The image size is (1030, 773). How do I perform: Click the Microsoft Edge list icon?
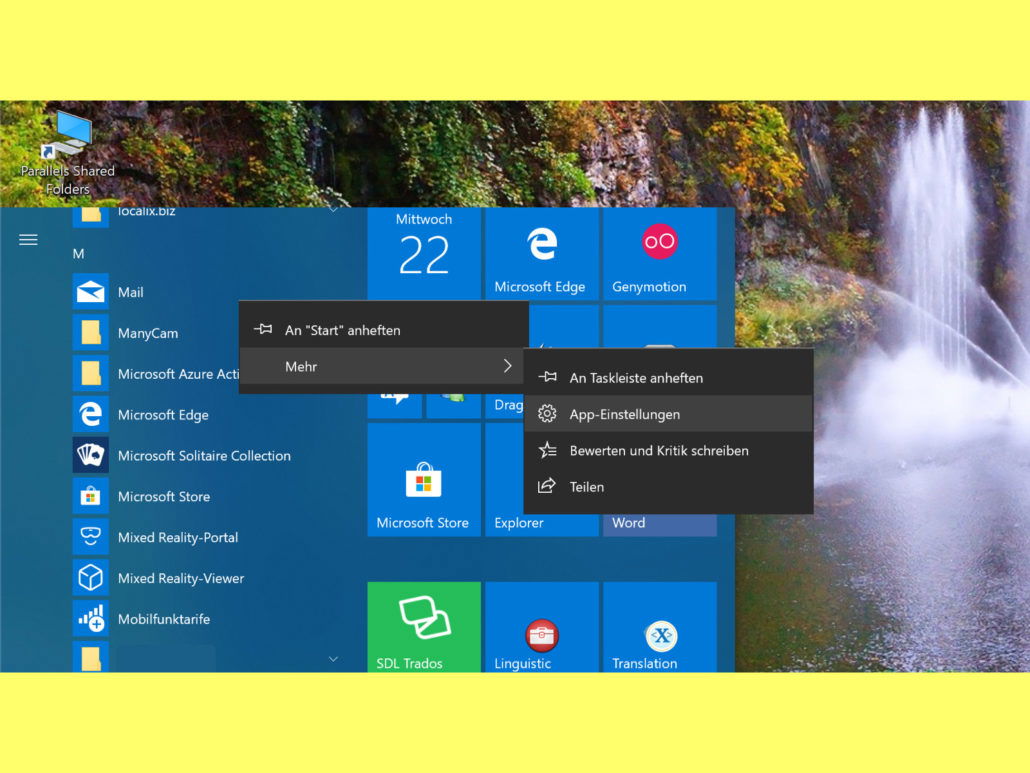click(x=91, y=414)
